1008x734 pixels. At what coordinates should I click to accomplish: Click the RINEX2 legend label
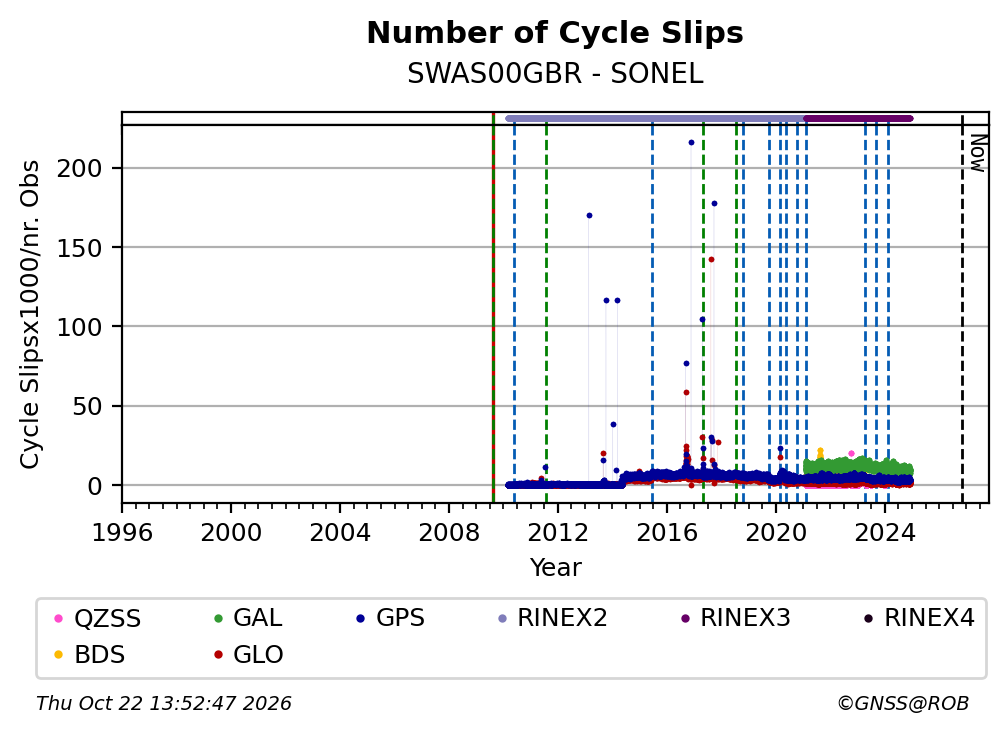point(562,618)
